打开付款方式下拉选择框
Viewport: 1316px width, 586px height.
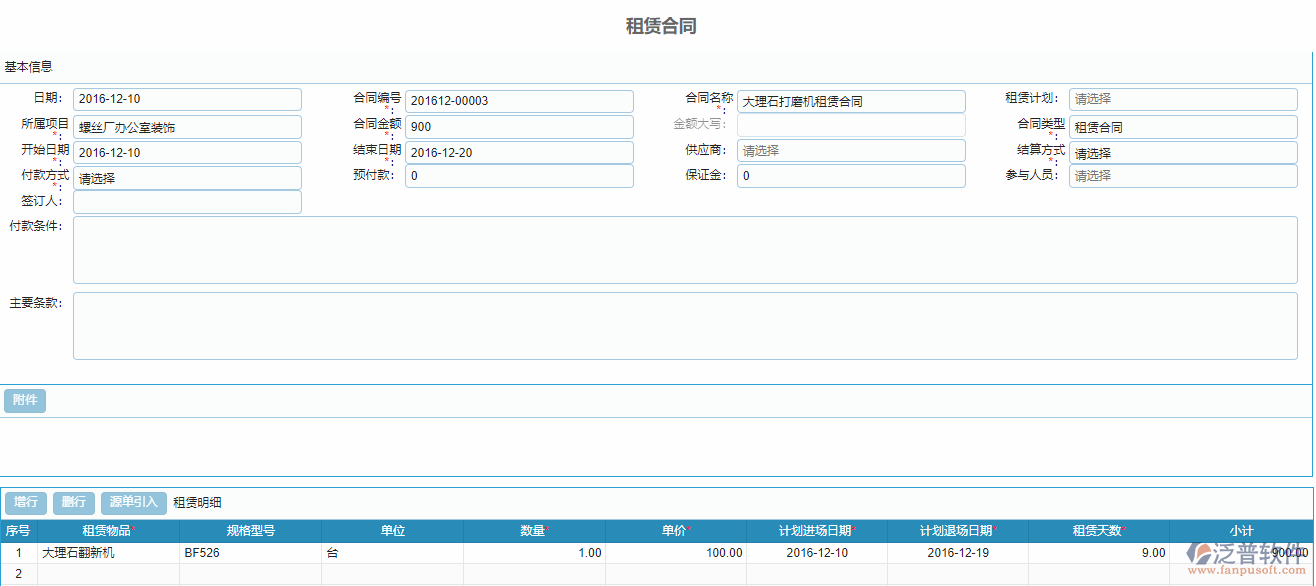(187, 177)
